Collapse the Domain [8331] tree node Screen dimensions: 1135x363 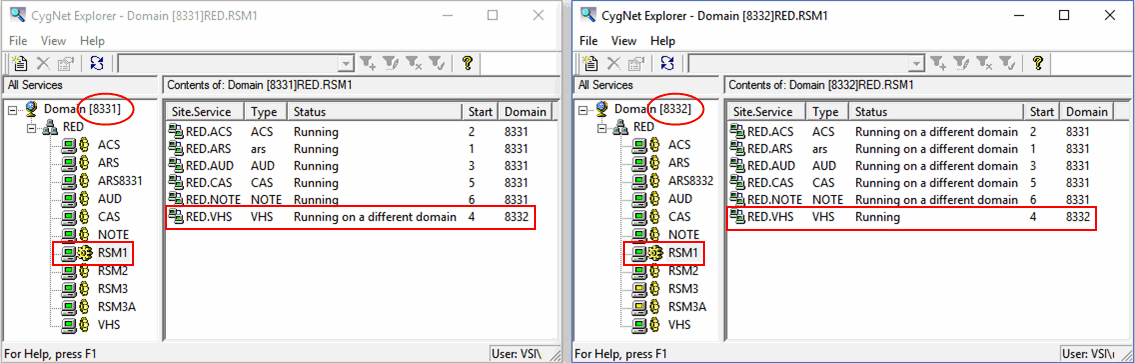click(x=13, y=110)
